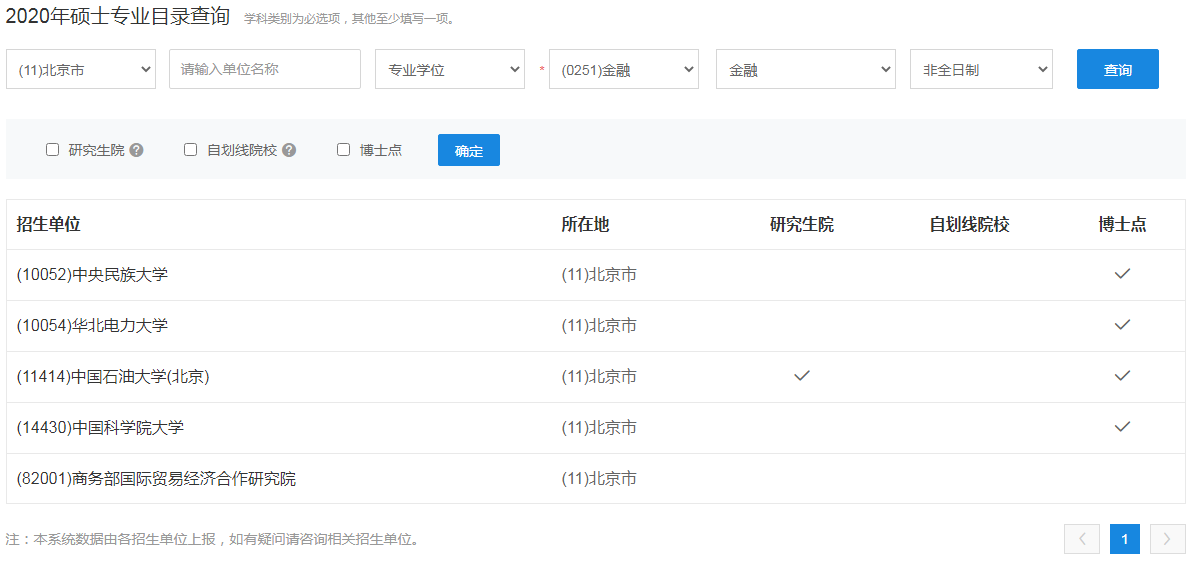Check the 博士点 filter checkbox
Image resolution: width=1188 pixels, height=564 pixels.
tap(343, 150)
